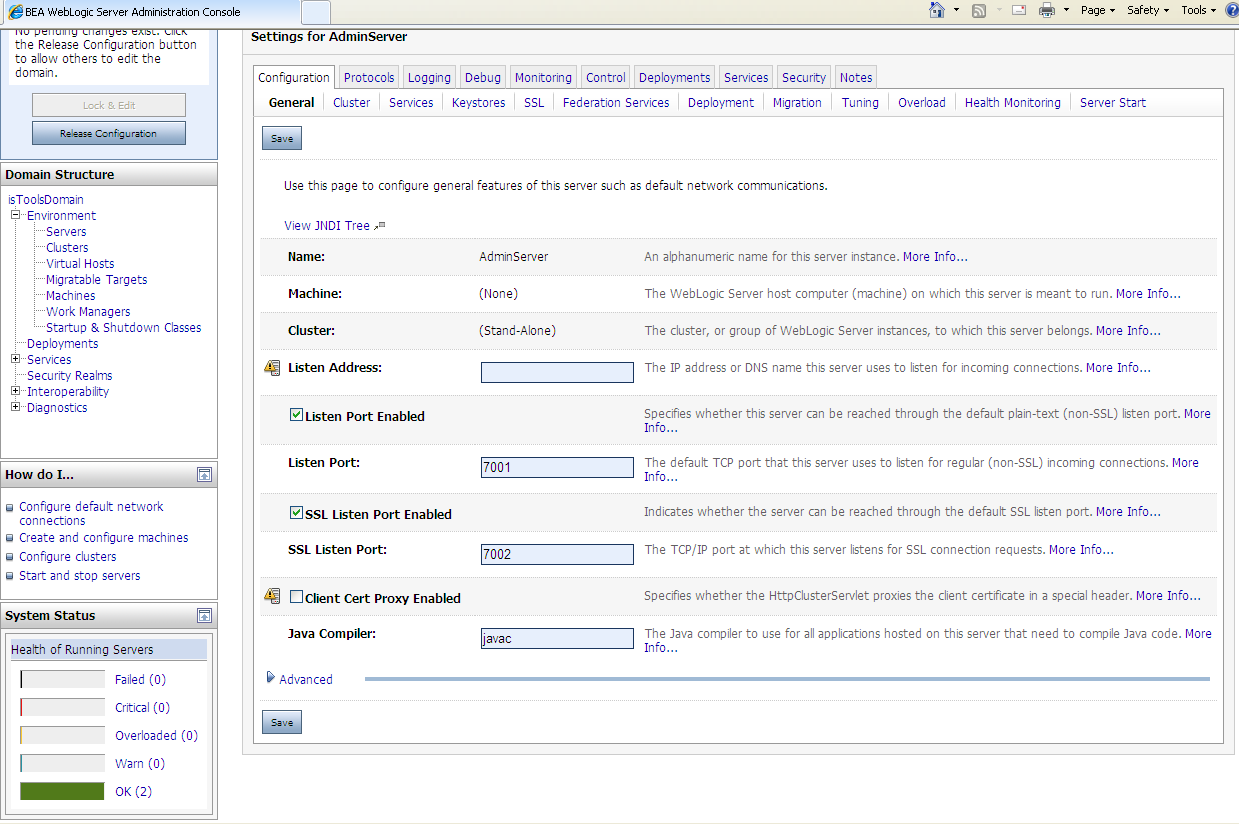Open Configure default network connections link
The width and height of the screenshot is (1239, 824).
click(x=91, y=513)
